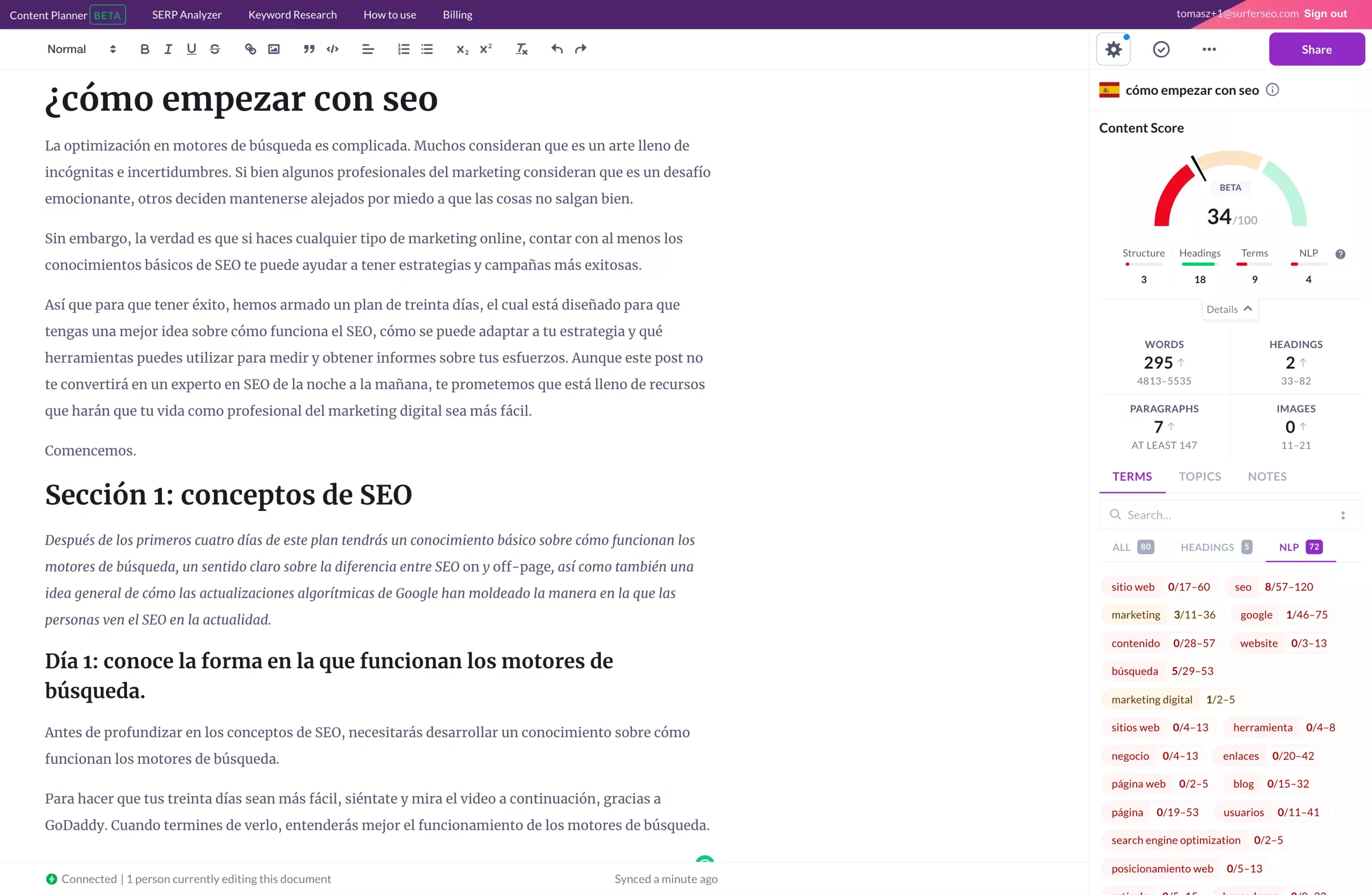This screenshot has width=1372, height=895.
Task: Insert a blockquote
Action: (x=309, y=49)
